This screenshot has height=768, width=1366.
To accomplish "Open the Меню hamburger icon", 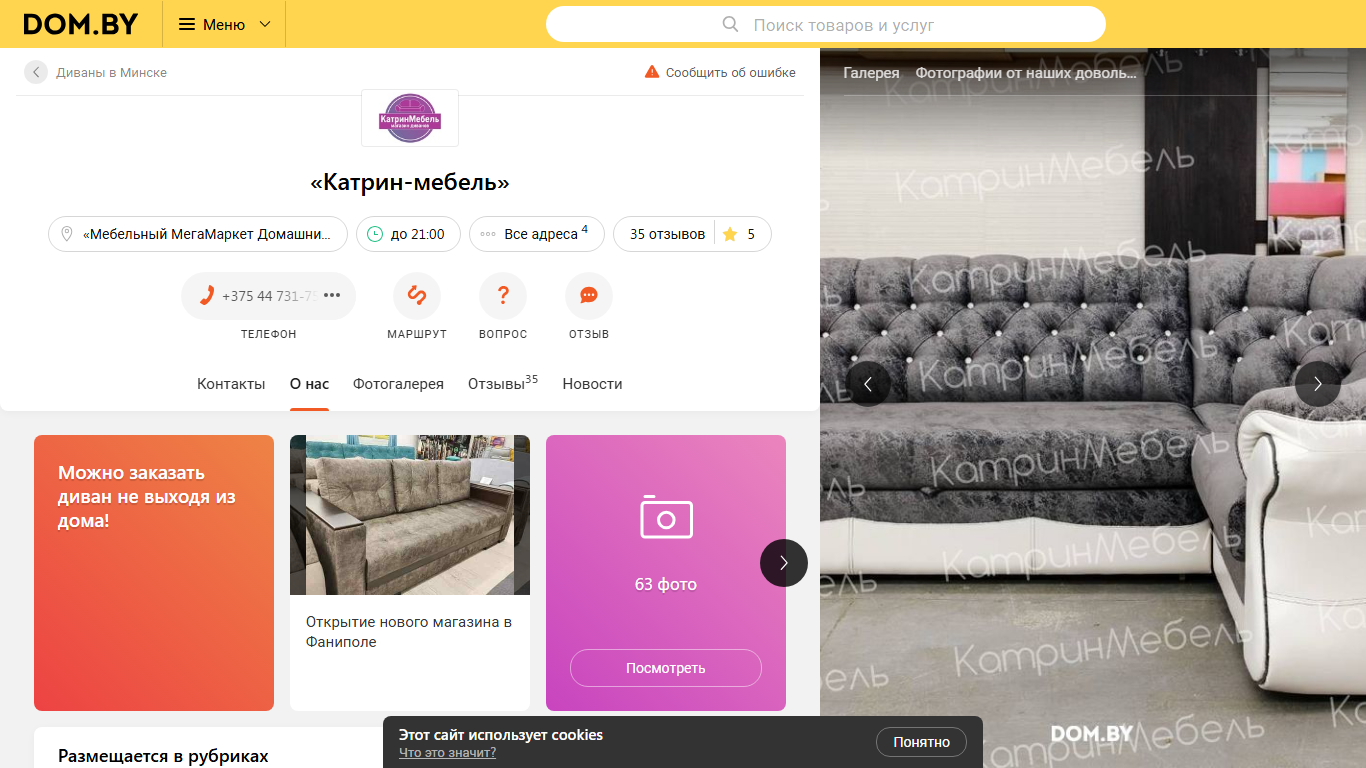I will (x=187, y=24).
